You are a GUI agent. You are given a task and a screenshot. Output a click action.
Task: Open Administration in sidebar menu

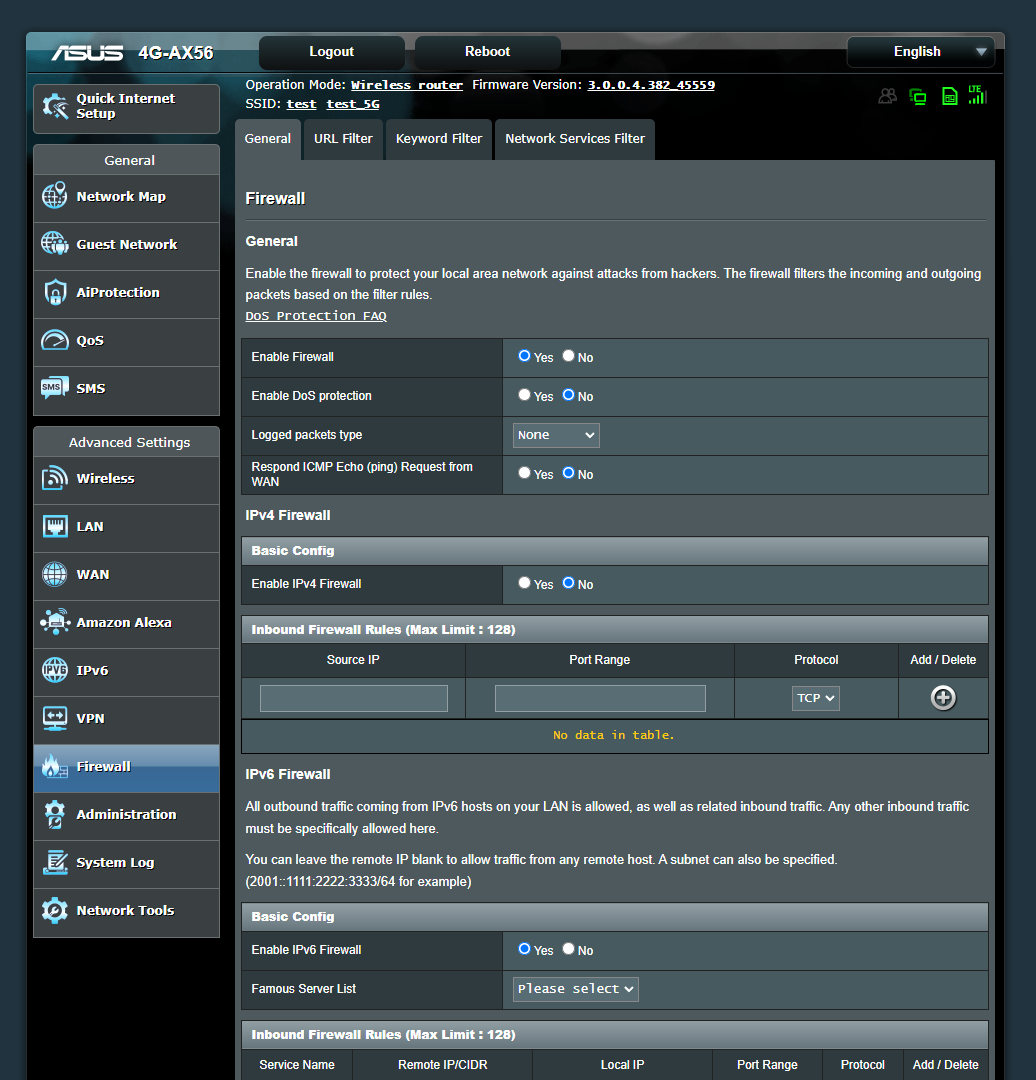click(x=127, y=814)
